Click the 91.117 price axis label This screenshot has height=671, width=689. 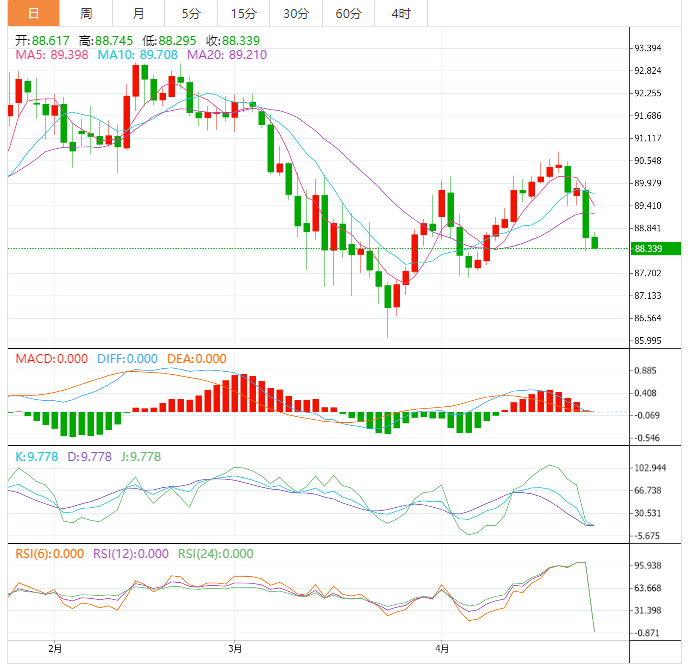[648, 138]
